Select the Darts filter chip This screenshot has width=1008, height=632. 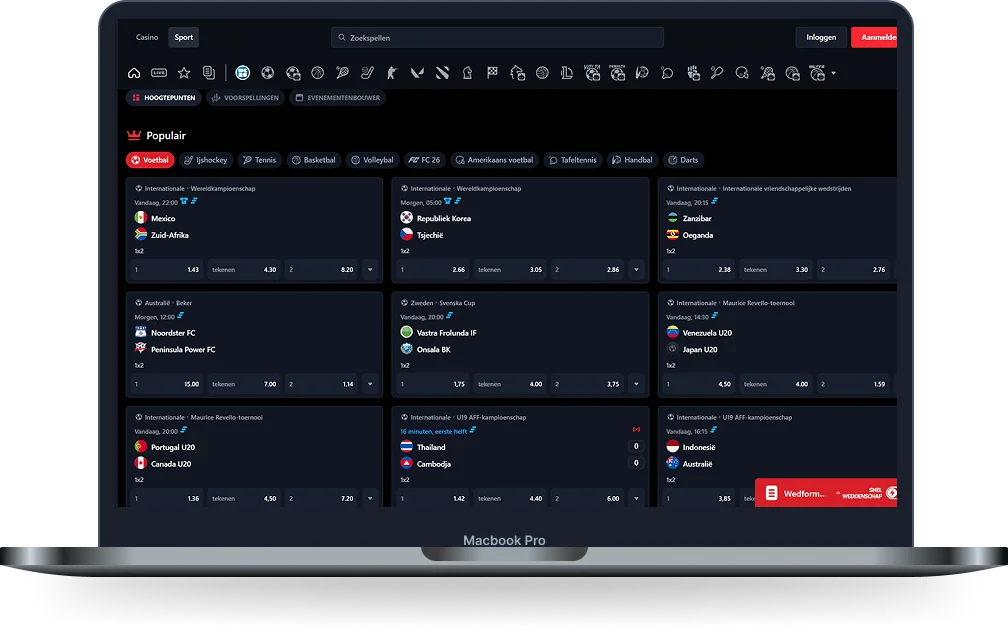pos(683,160)
